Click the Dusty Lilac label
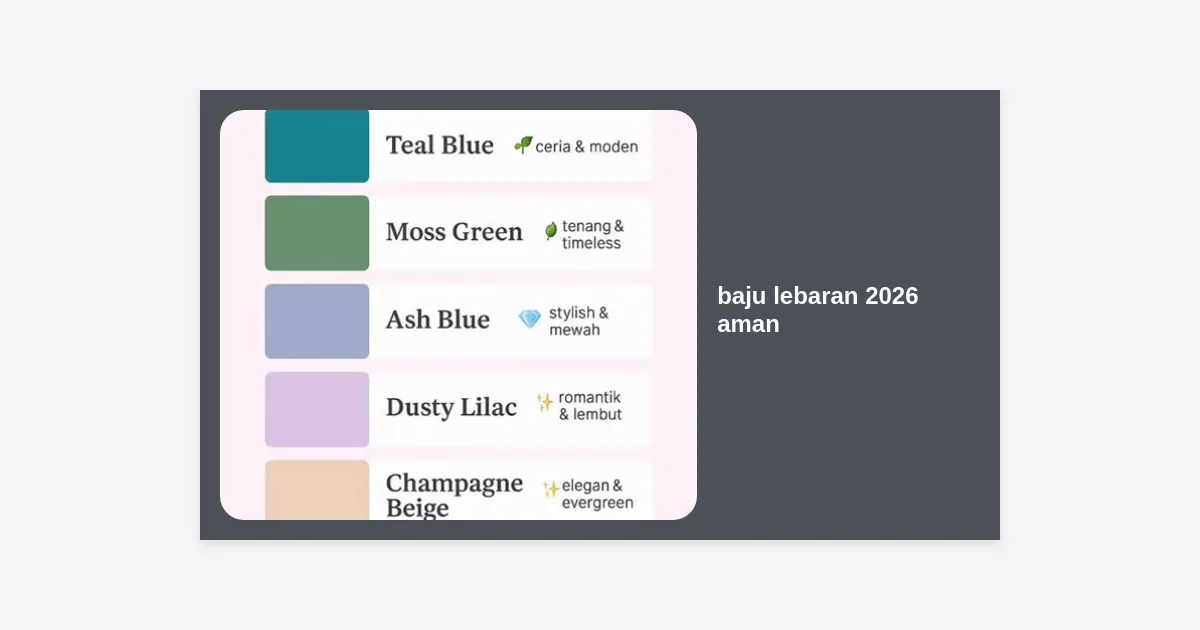This screenshot has width=1200, height=630. point(451,407)
